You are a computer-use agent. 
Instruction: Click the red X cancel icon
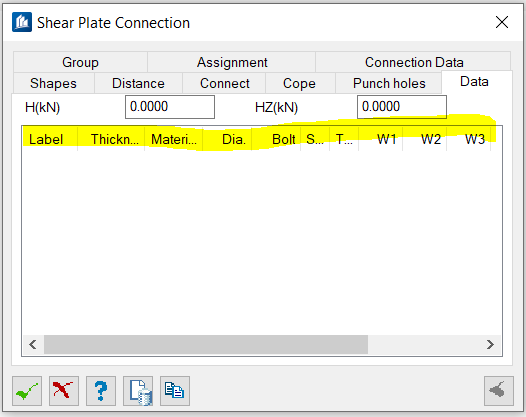click(64, 391)
